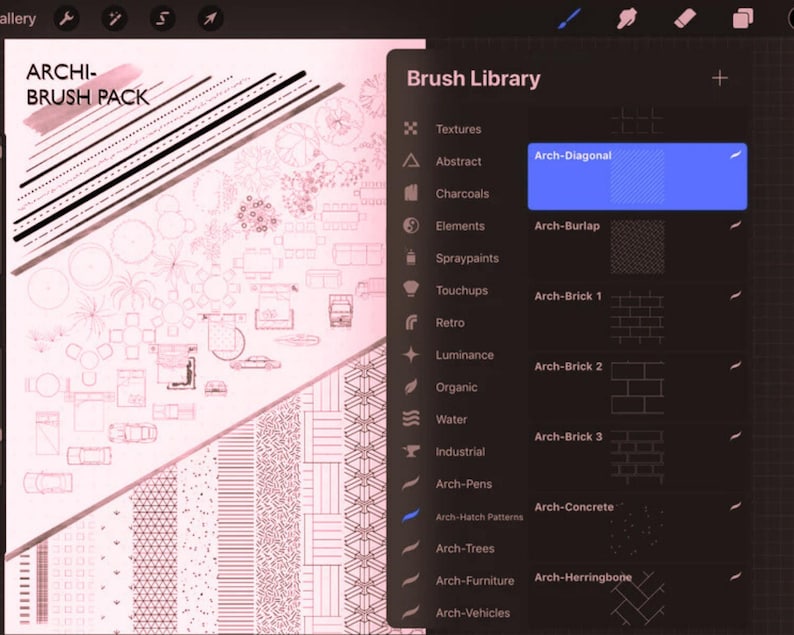Open the Spraypaints brush set
This screenshot has height=635, width=794.
(467, 258)
